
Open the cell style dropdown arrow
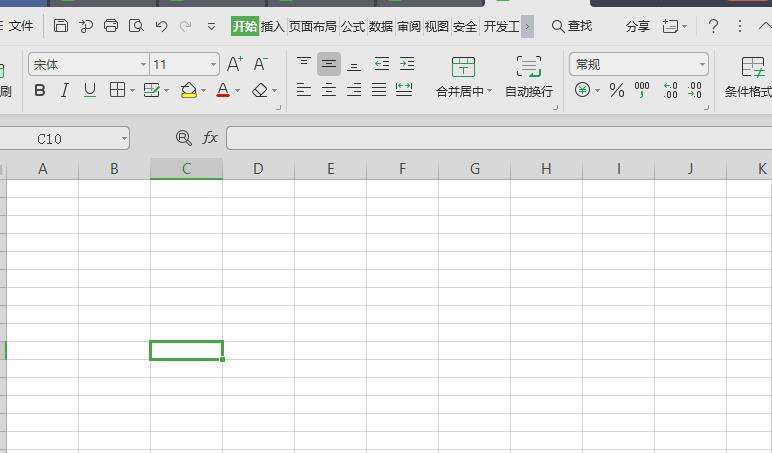[166, 91]
